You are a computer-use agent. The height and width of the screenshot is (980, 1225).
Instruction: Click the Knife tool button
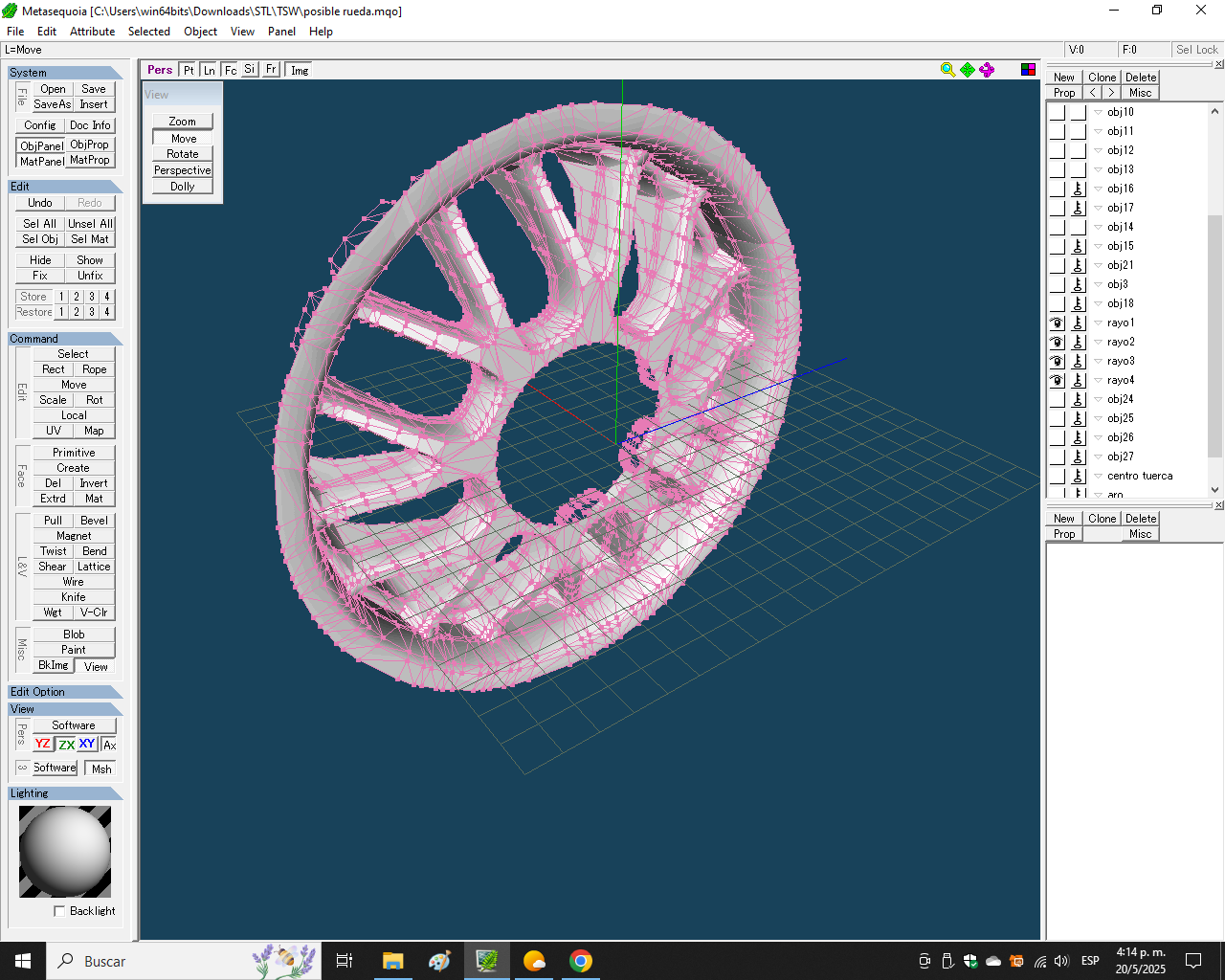(x=74, y=597)
